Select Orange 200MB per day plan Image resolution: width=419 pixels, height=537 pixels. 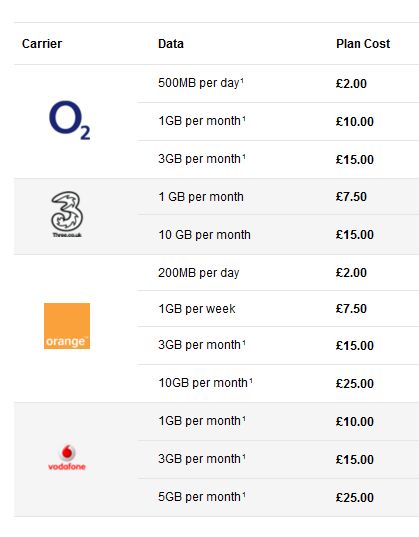[199, 273]
